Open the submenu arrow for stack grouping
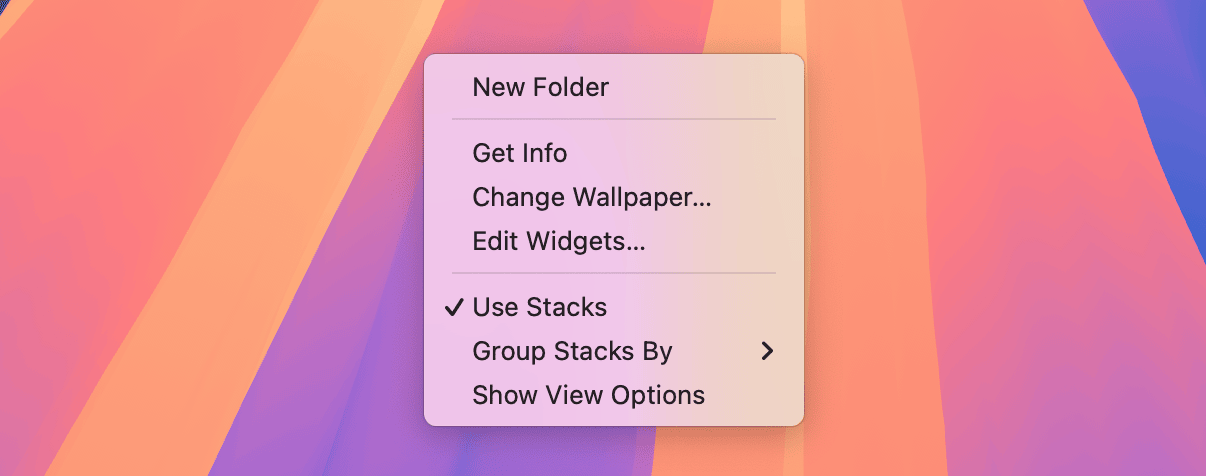This screenshot has height=476, width=1206. [767, 351]
